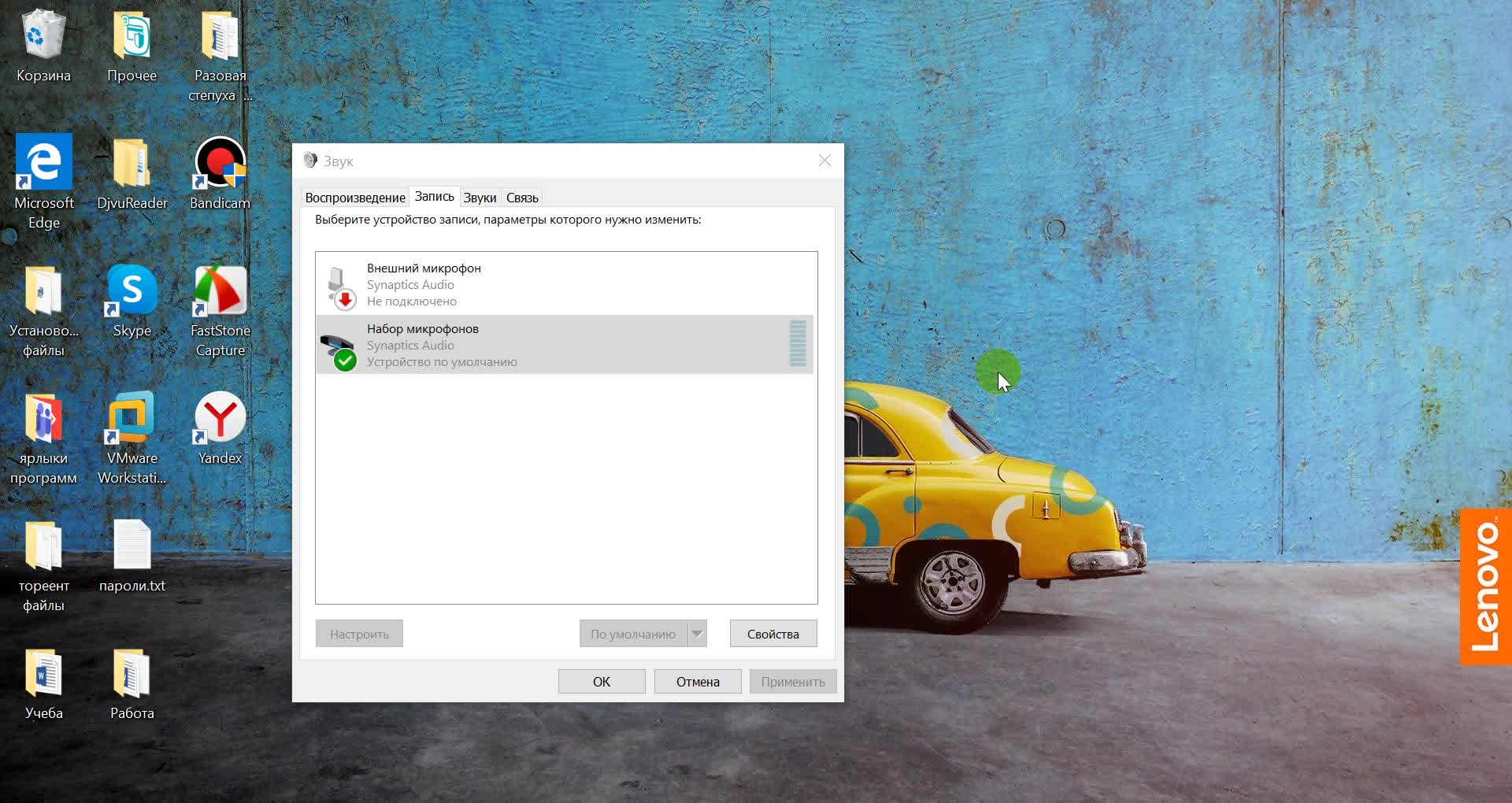Select the Разовая степуха folder
Screen dimensions: 1512x803
click(x=220, y=35)
